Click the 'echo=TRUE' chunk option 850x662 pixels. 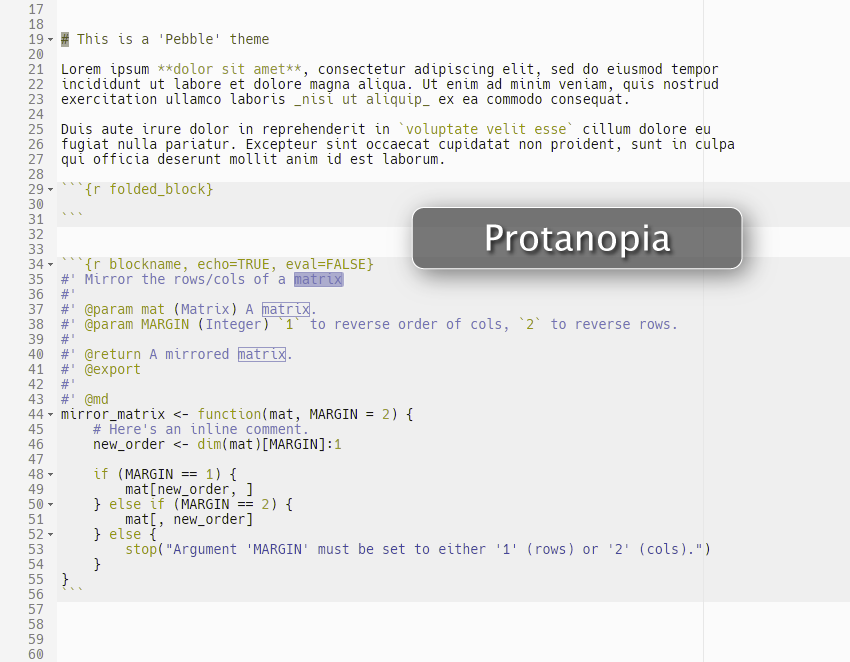[x=233, y=265]
